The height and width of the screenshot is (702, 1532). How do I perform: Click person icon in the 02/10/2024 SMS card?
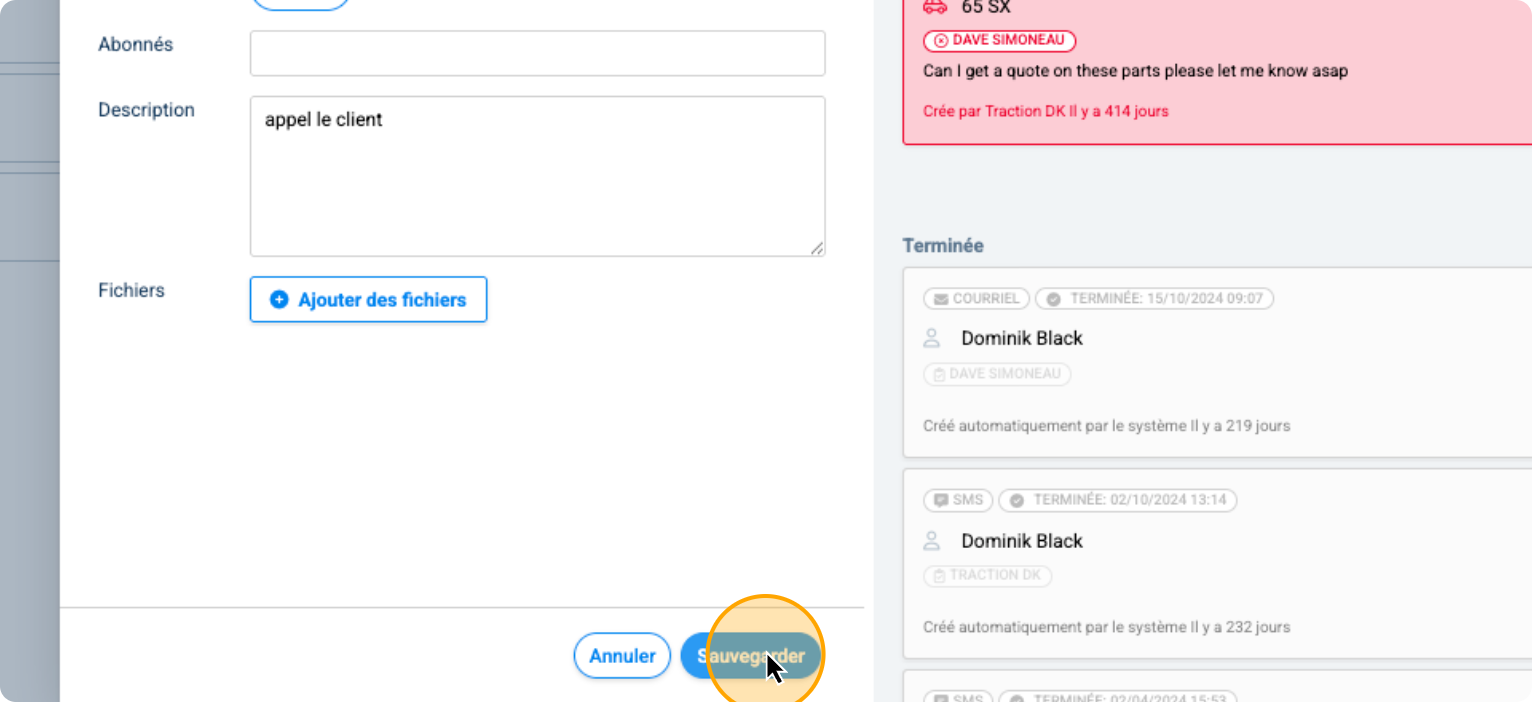coord(932,541)
